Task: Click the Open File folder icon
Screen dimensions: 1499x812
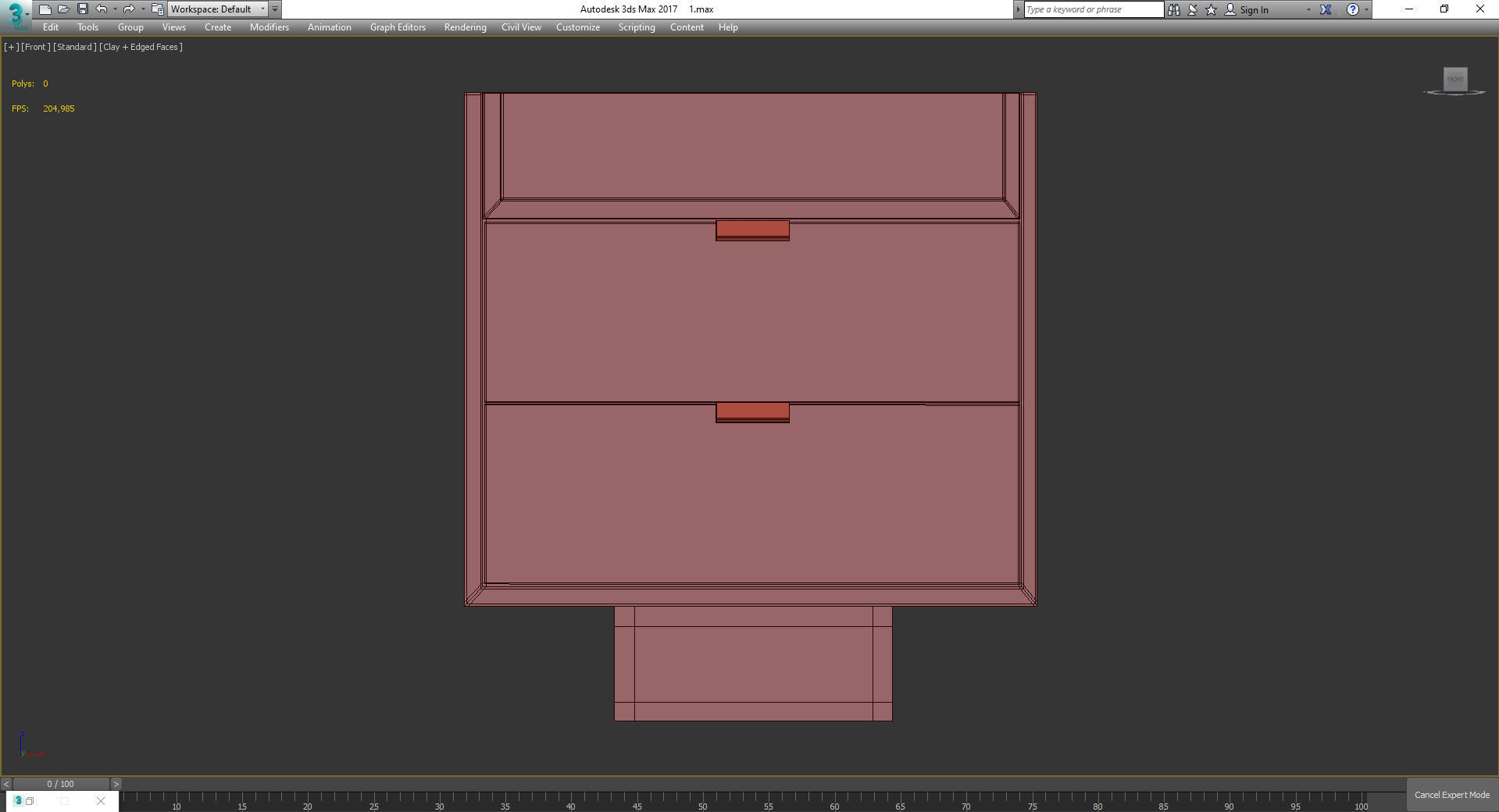Action: [x=64, y=9]
